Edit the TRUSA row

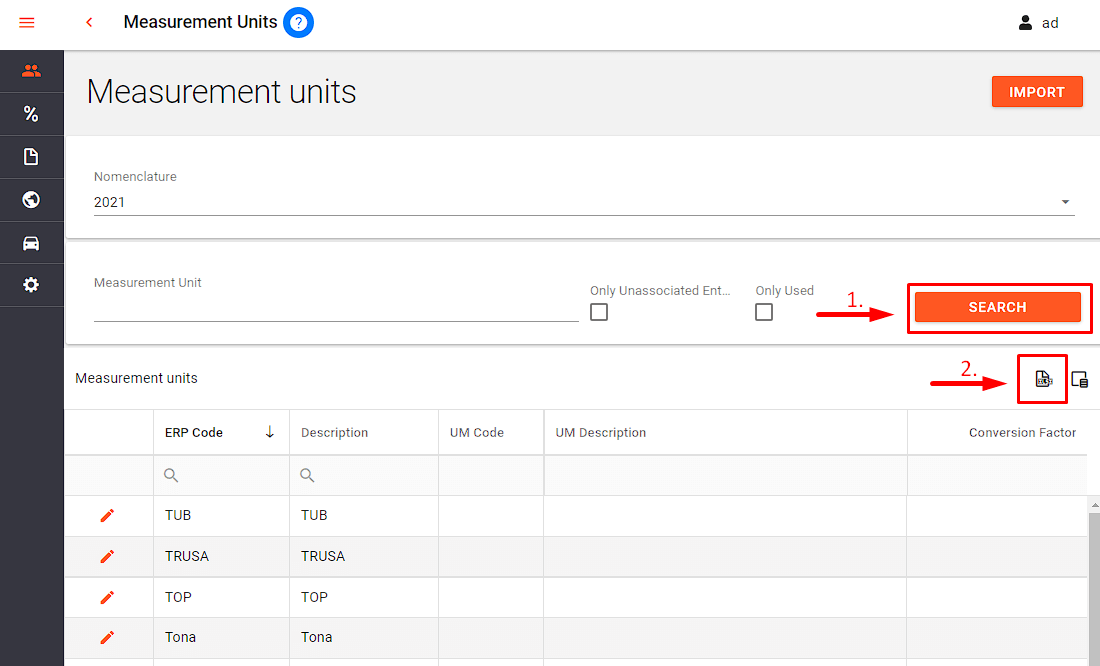pyautogui.click(x=107, y=557)
